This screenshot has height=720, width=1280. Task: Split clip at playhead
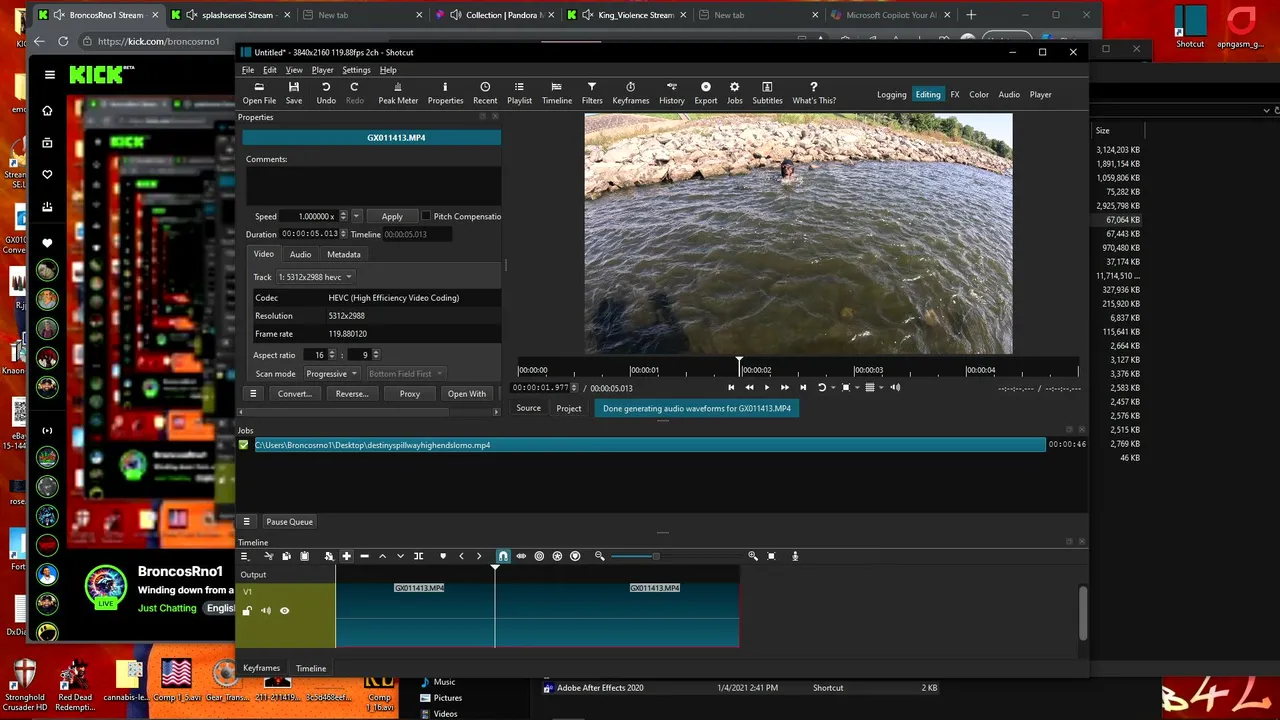tap(419, 556)
